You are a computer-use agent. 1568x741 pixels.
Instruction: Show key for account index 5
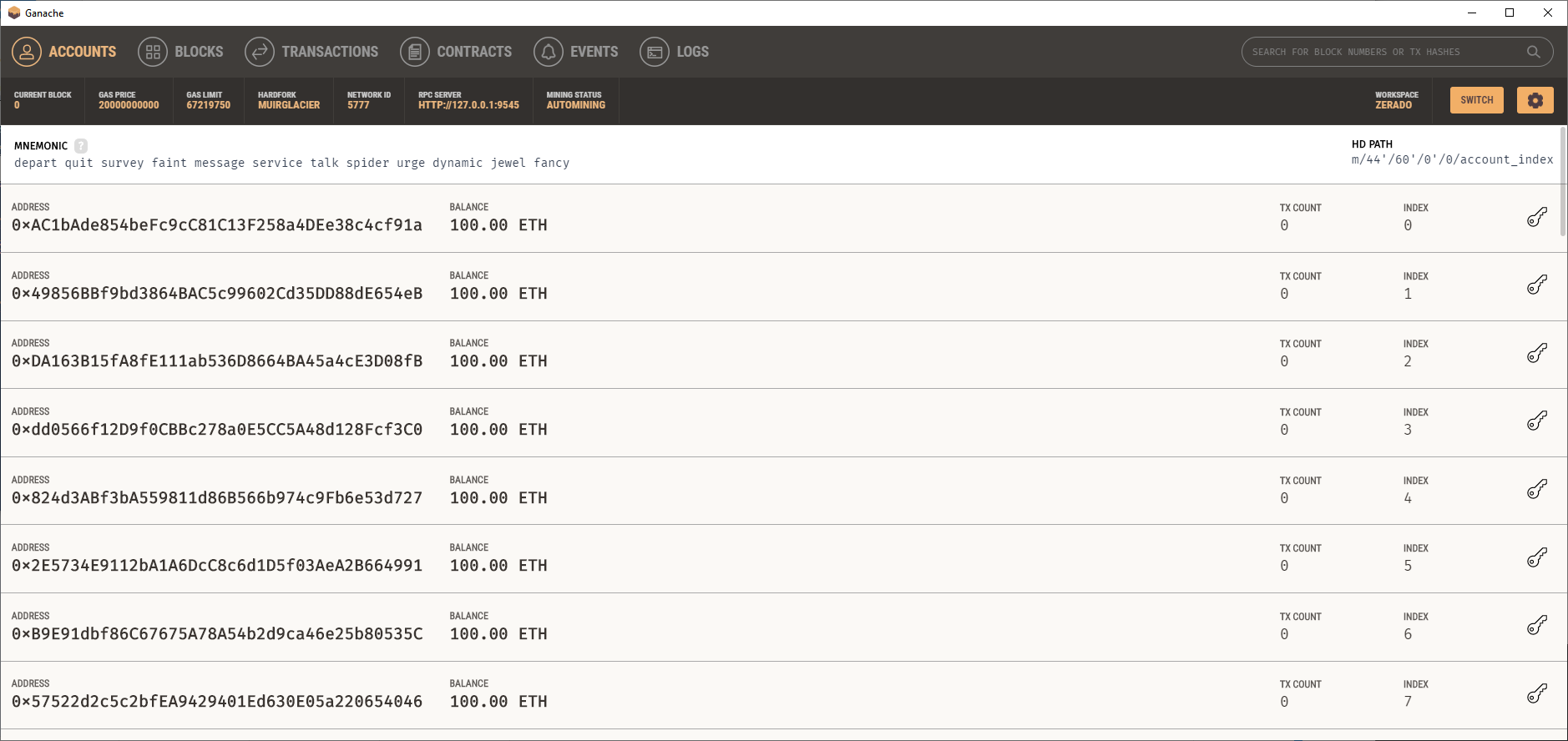click(x=1537, y=557)
